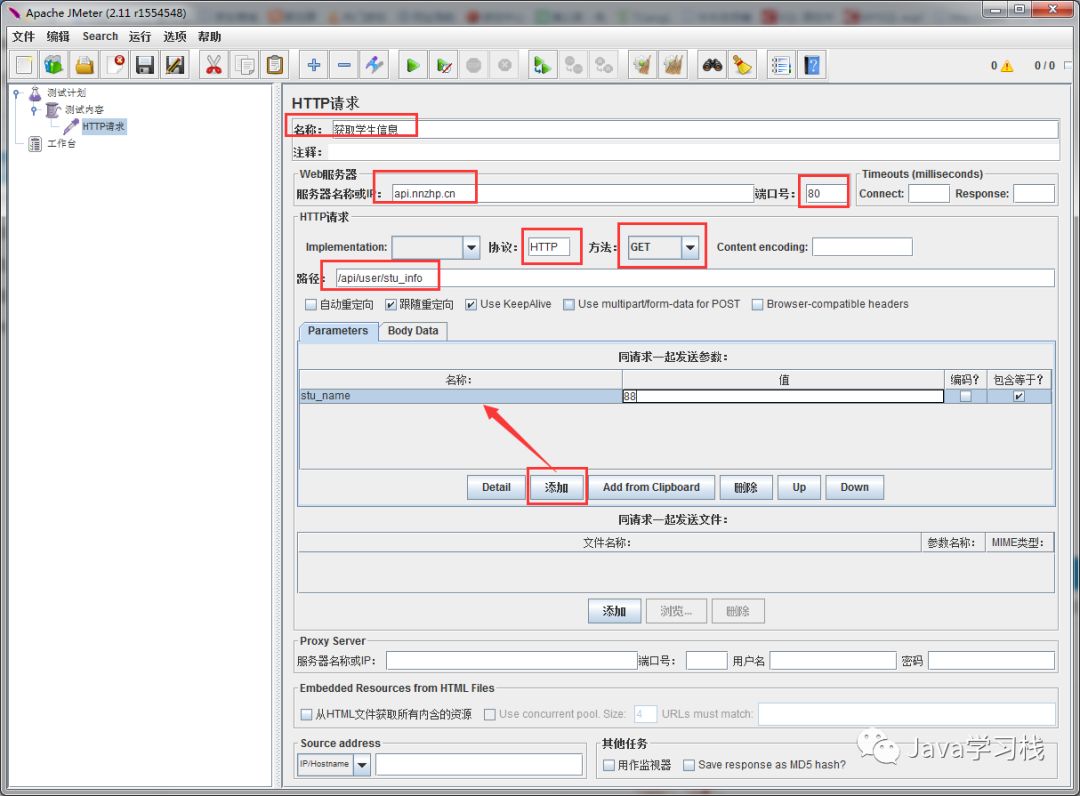Click the New test plan toolbar icon
1080x796 pixels.
coord(24,65)
